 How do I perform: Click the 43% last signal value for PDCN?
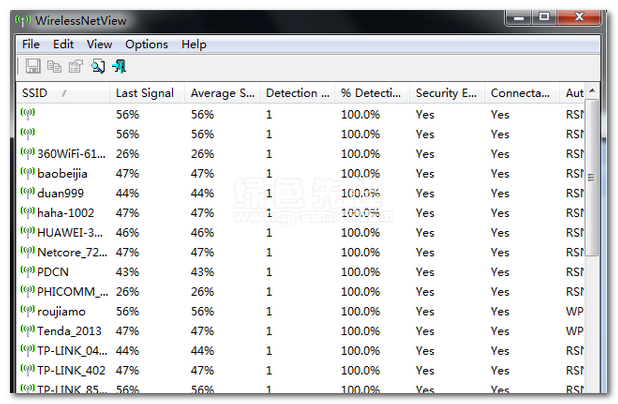pos(127,272)
